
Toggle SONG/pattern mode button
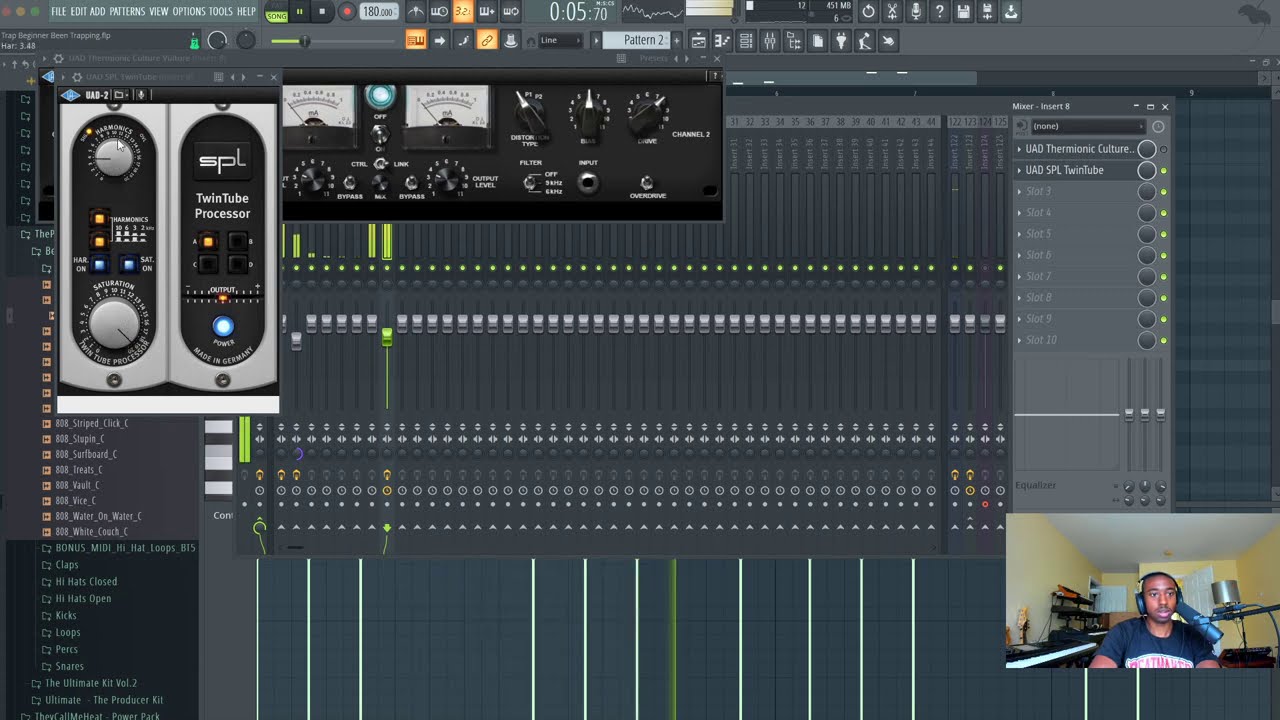[277, 13]
